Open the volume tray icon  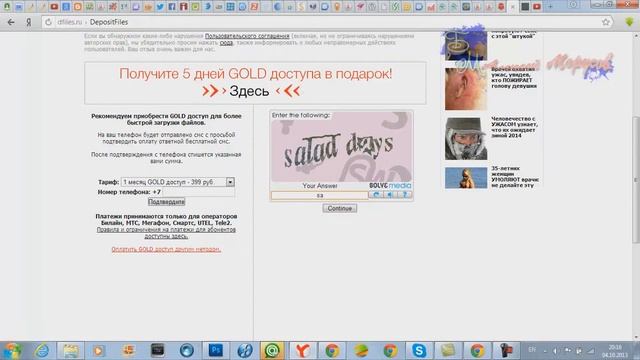[x=555, y=351]
